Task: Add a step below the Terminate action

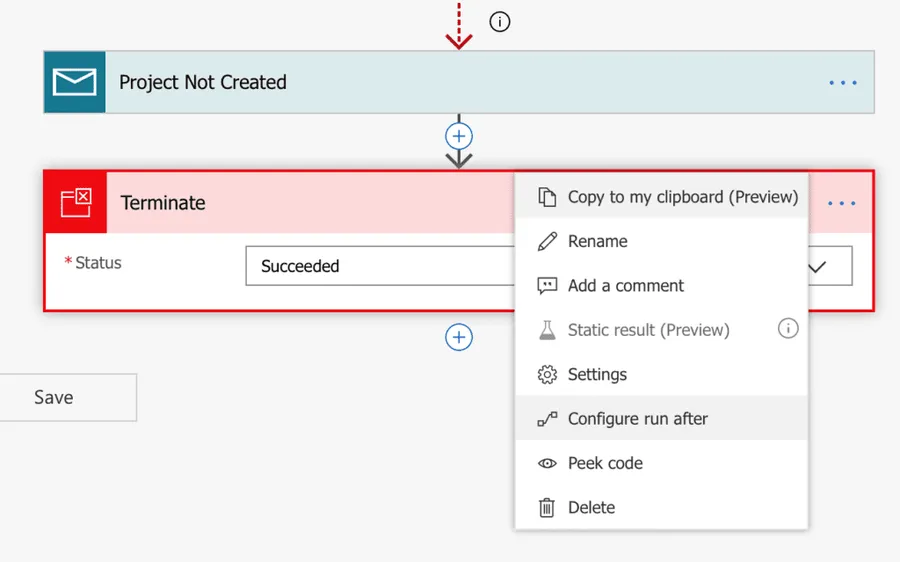Action: tap(459, 338)
